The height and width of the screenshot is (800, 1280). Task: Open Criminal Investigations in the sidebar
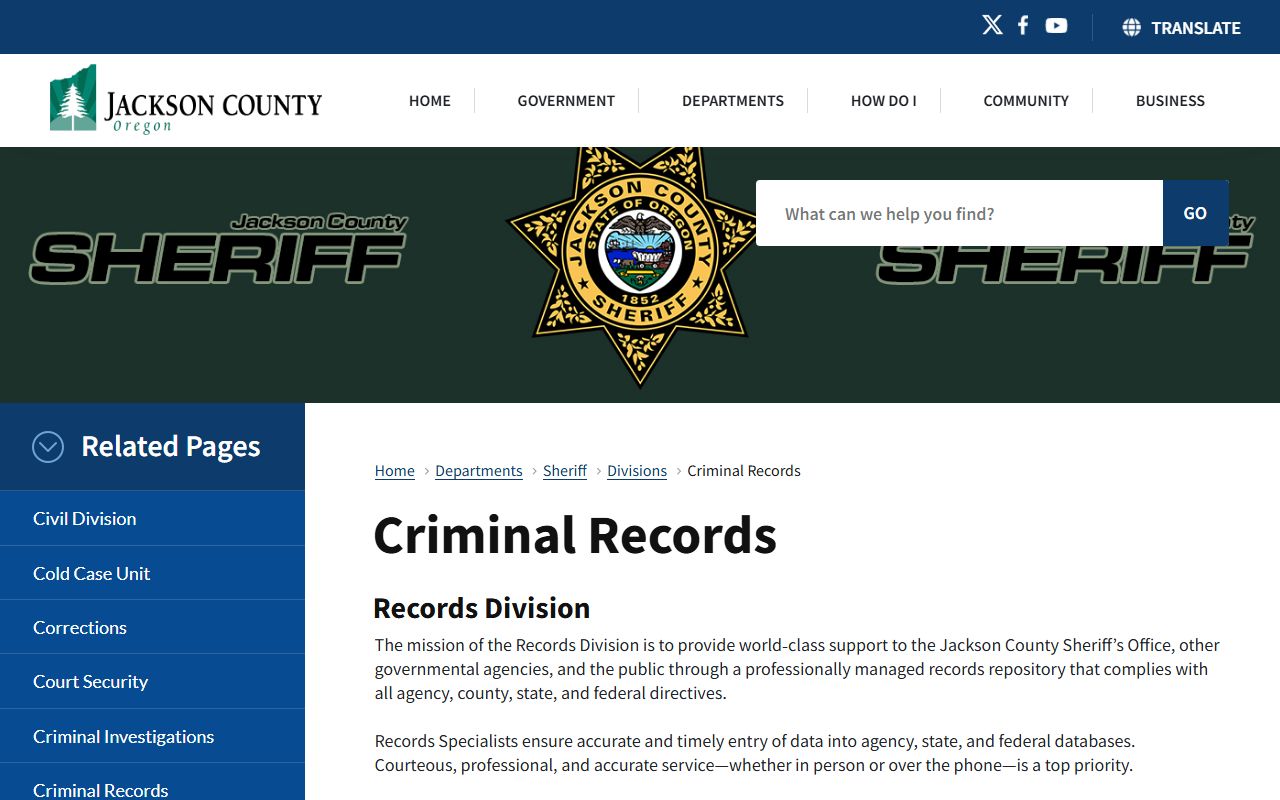click(x=152, y=736)
